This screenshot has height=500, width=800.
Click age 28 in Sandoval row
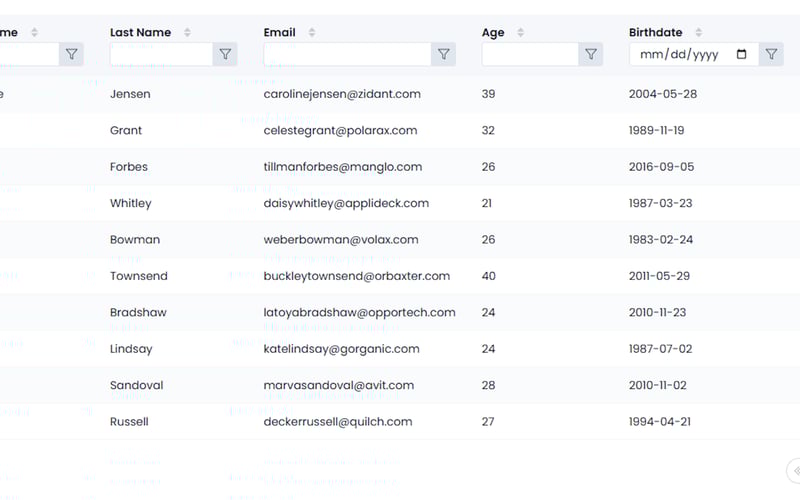488,385
